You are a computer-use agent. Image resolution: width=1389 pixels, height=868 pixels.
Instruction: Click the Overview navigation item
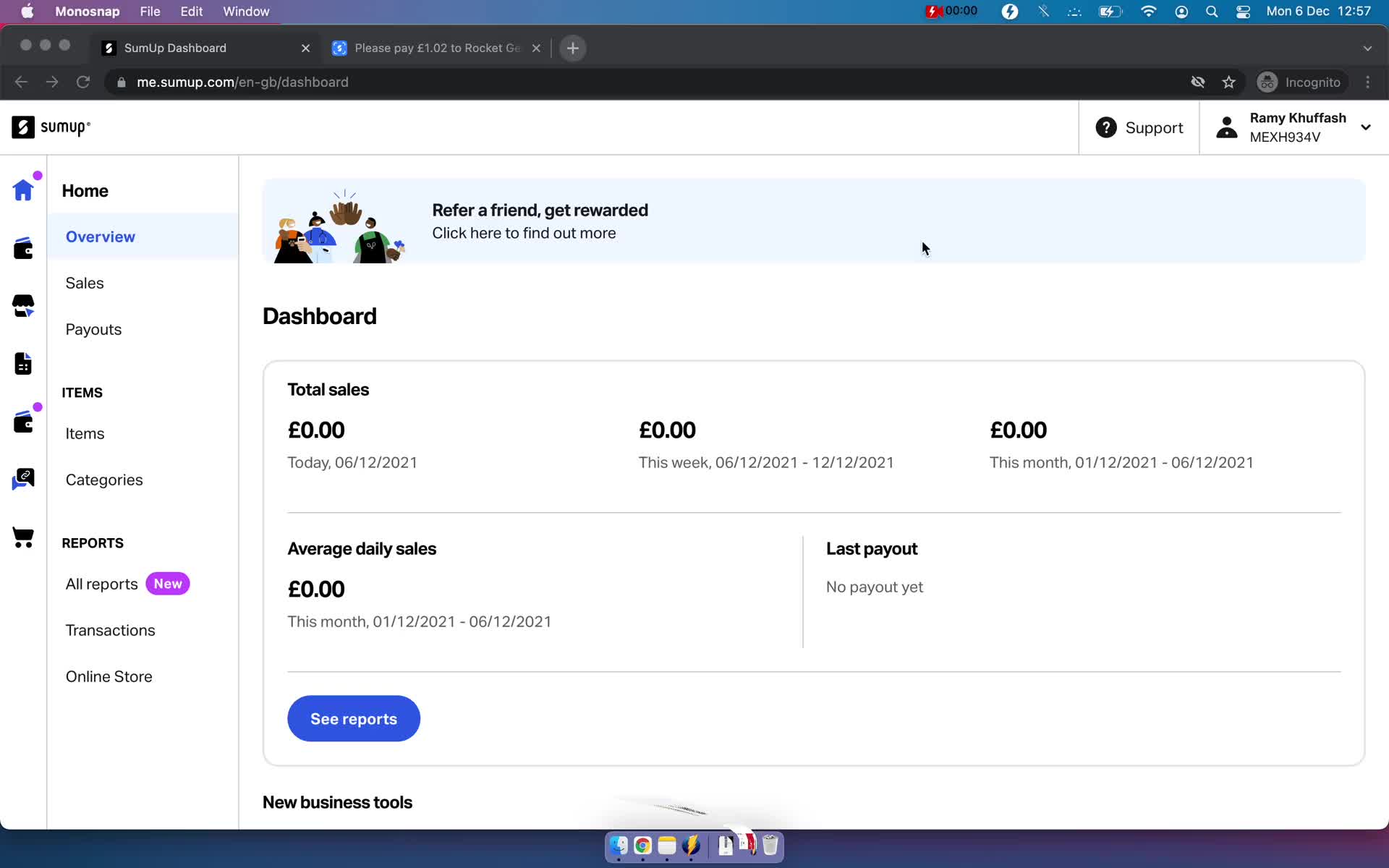click(x=100, y=236)
